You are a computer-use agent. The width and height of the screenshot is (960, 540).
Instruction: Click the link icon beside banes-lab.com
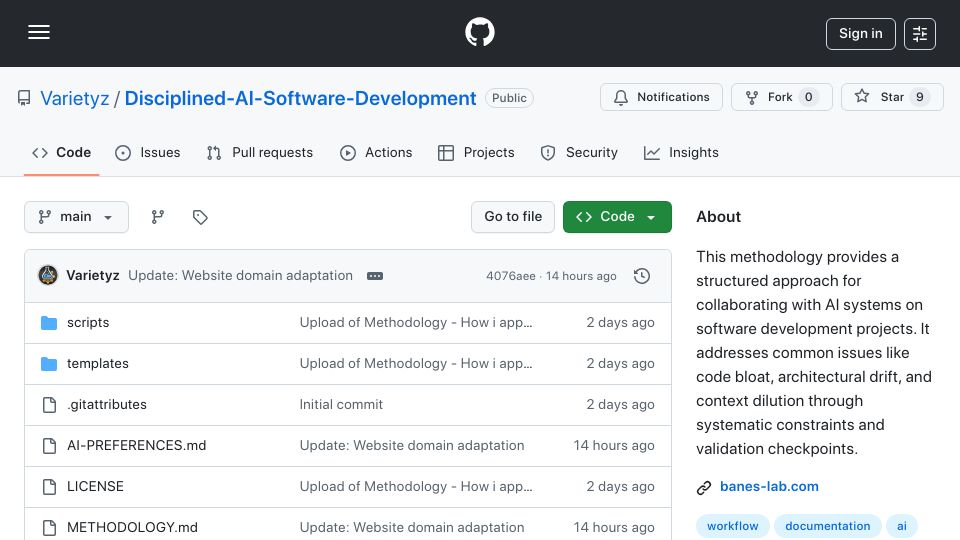click(703, 487)
